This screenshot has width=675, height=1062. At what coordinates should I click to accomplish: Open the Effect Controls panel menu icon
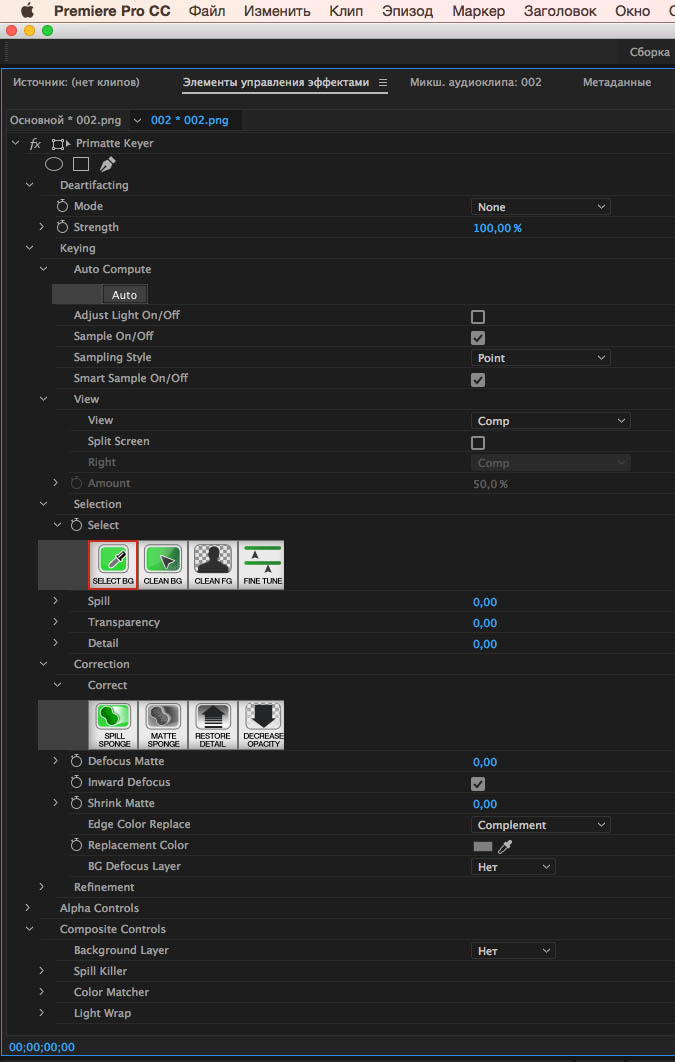pyautogui.click(x=383, y=83)
